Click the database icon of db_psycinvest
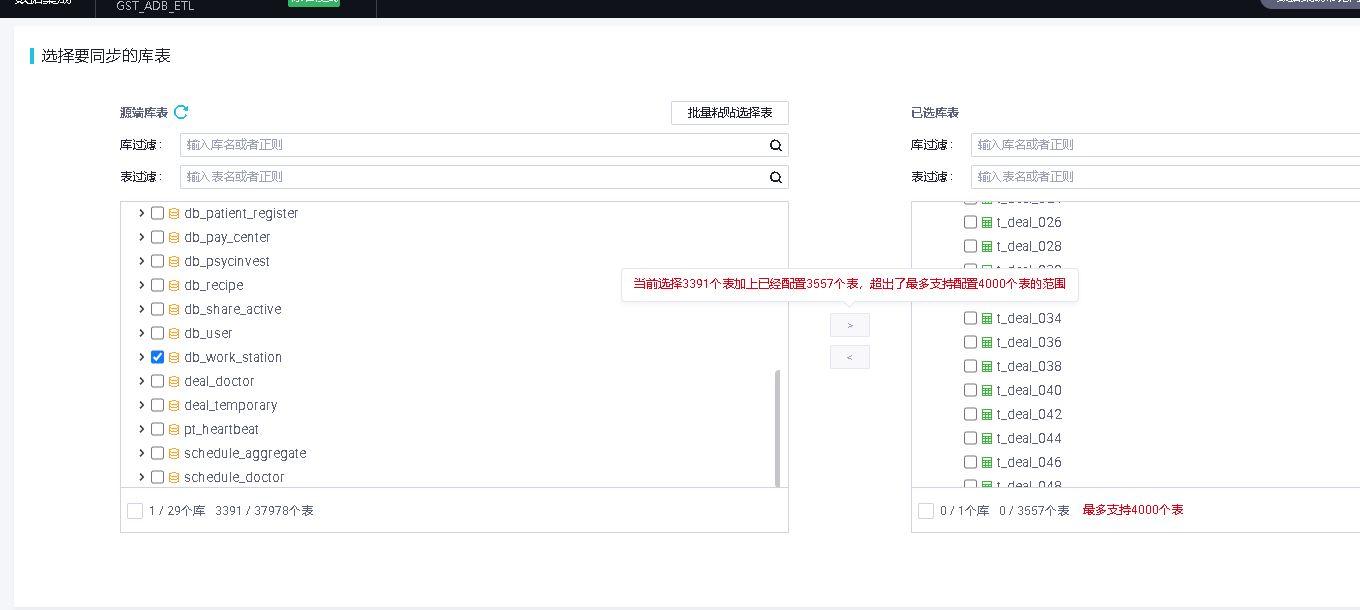Image resolution: width=1360 pixels, height=610 pixels. click(174, 261)
